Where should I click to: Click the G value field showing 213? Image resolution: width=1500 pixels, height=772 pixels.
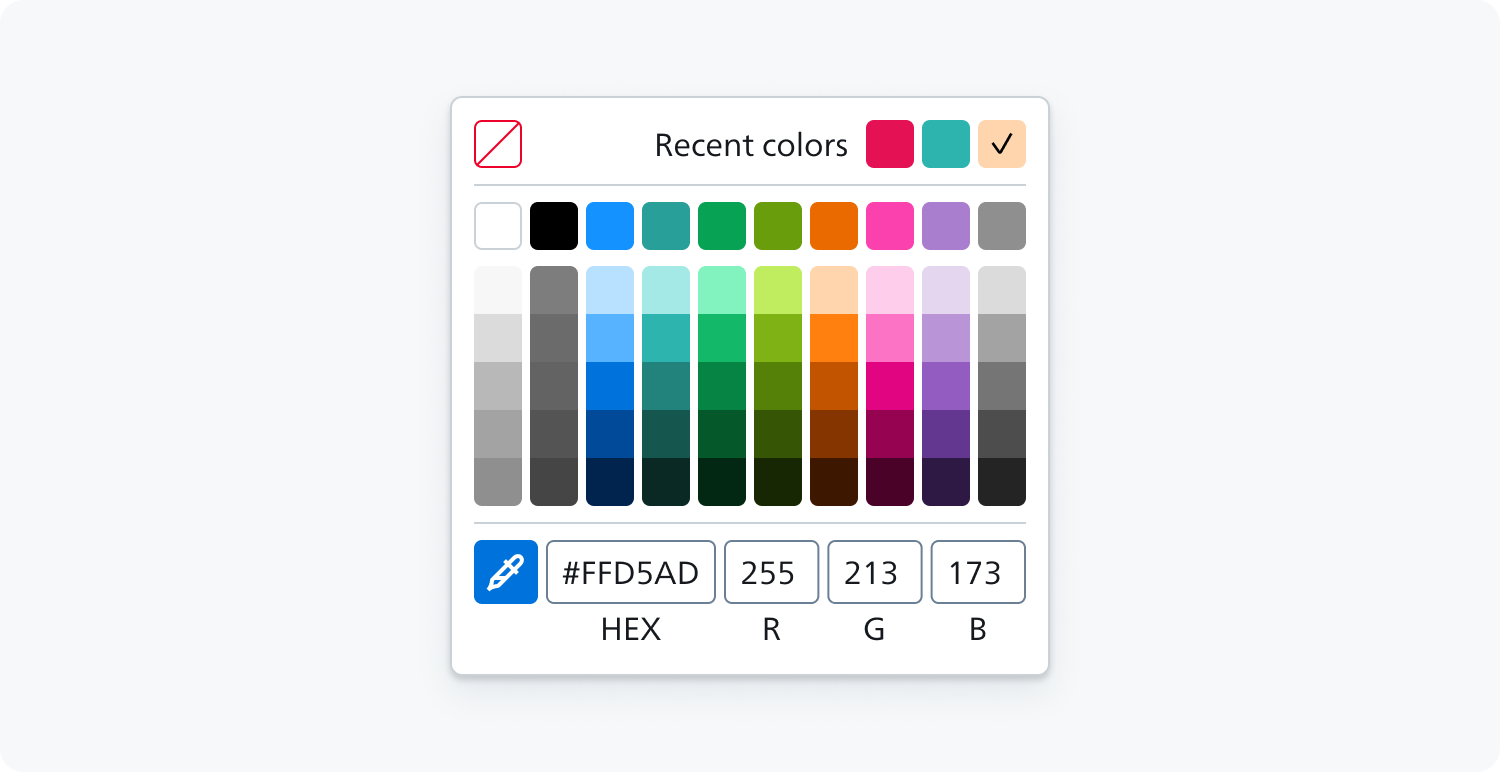click(x=875, y=572)
